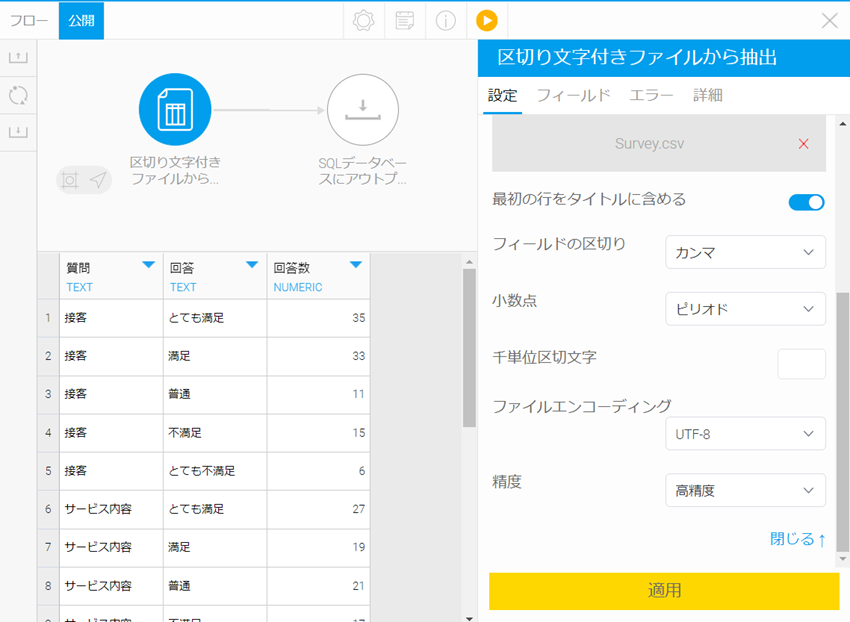Viewport: 850px width, 622px height.
Task: Click the yellow 適用 button
Action: 664,591
